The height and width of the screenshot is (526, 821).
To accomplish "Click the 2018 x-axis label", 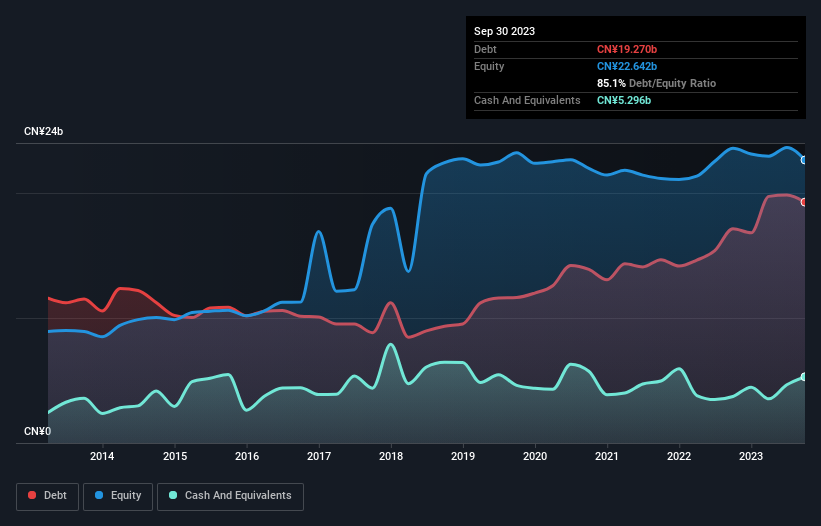I will pyautogui.click(x=391, y=456).
